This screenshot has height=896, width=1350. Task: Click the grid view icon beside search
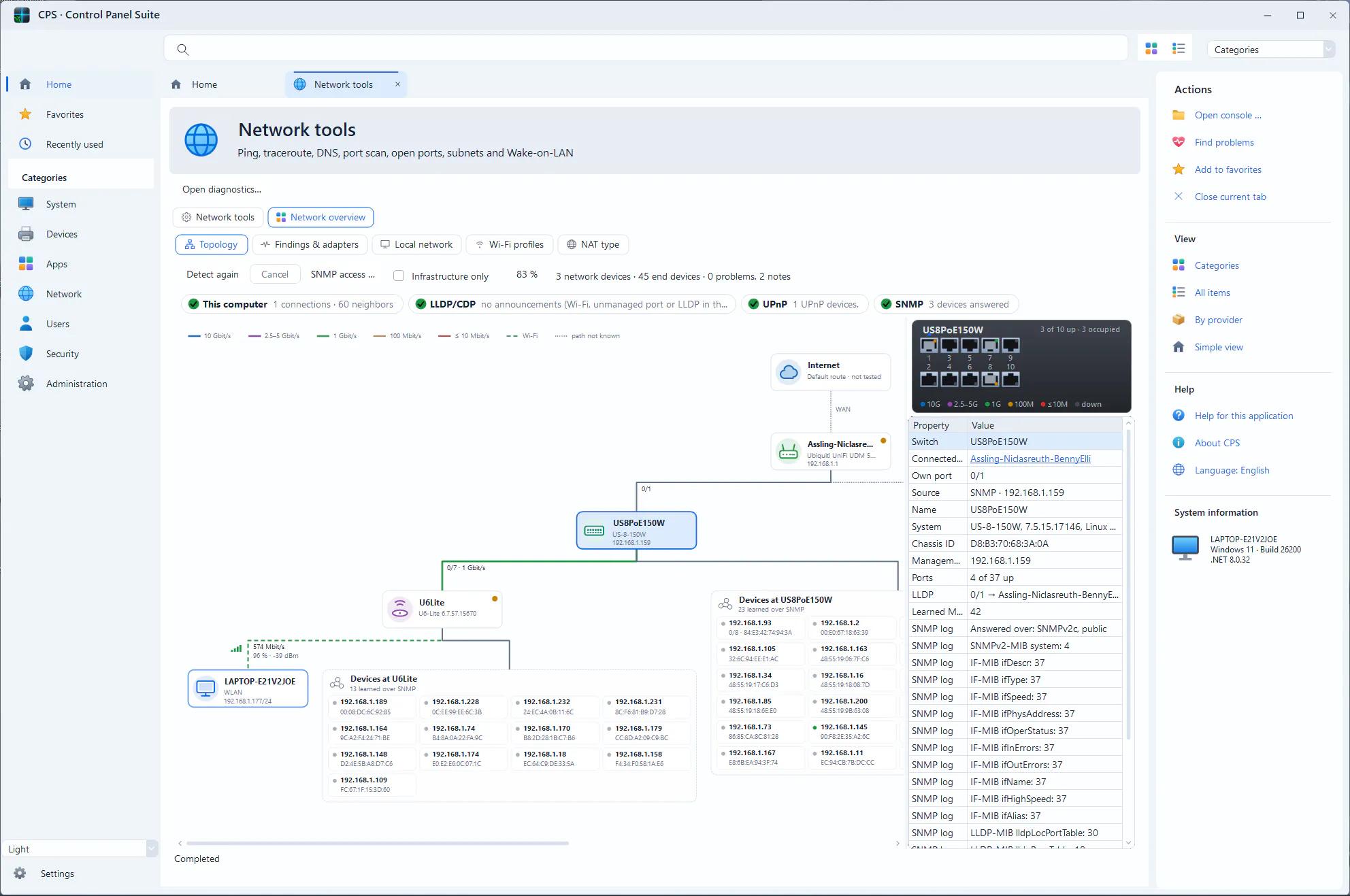[x=1151, y=49]
